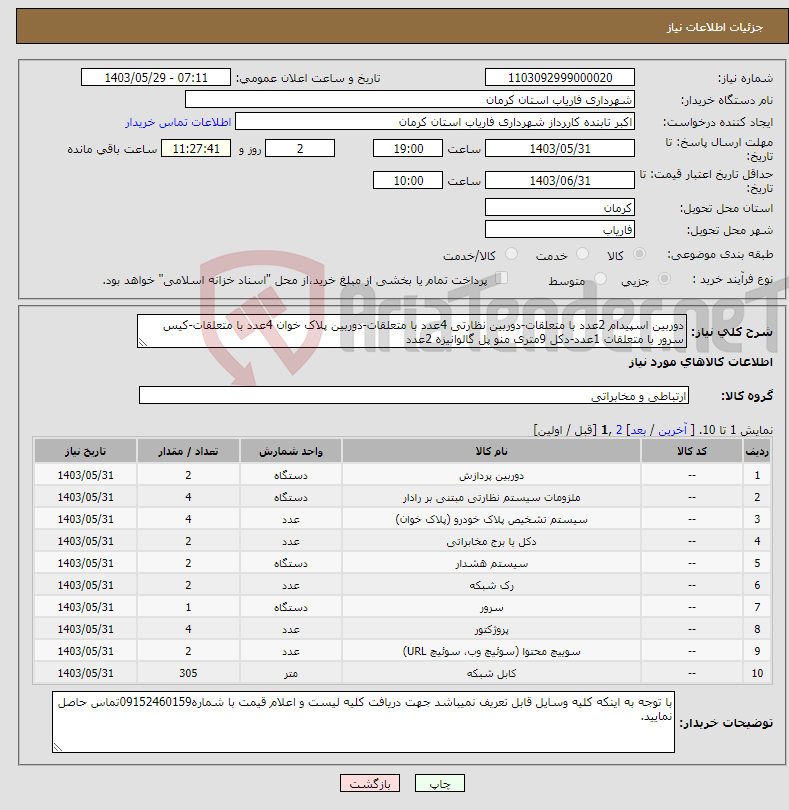The height and width of the screenshot is (810, 789).
Task: Select item پروژکتور
Action: click(491, 629)
